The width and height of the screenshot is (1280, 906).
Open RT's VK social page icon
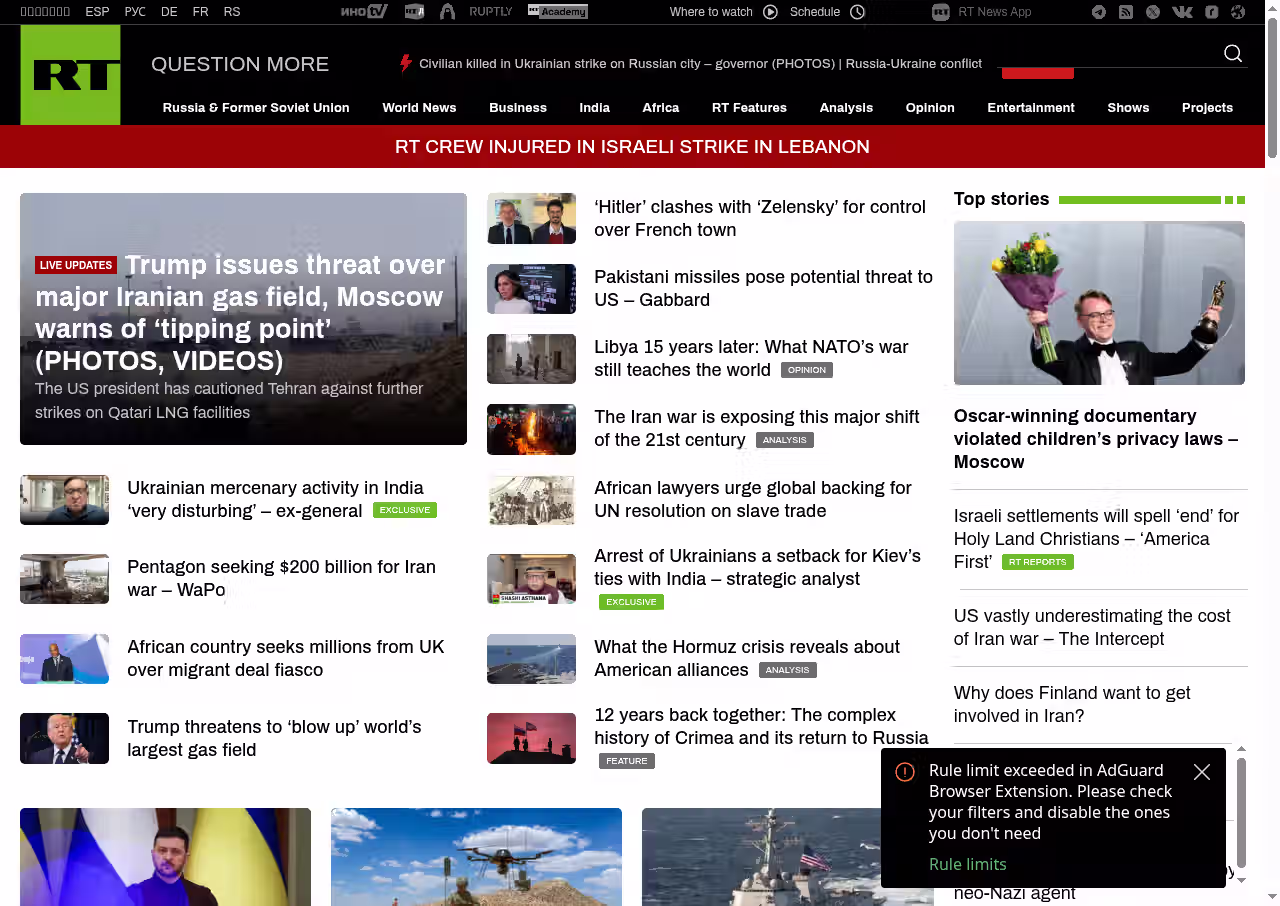point(1182,12)
